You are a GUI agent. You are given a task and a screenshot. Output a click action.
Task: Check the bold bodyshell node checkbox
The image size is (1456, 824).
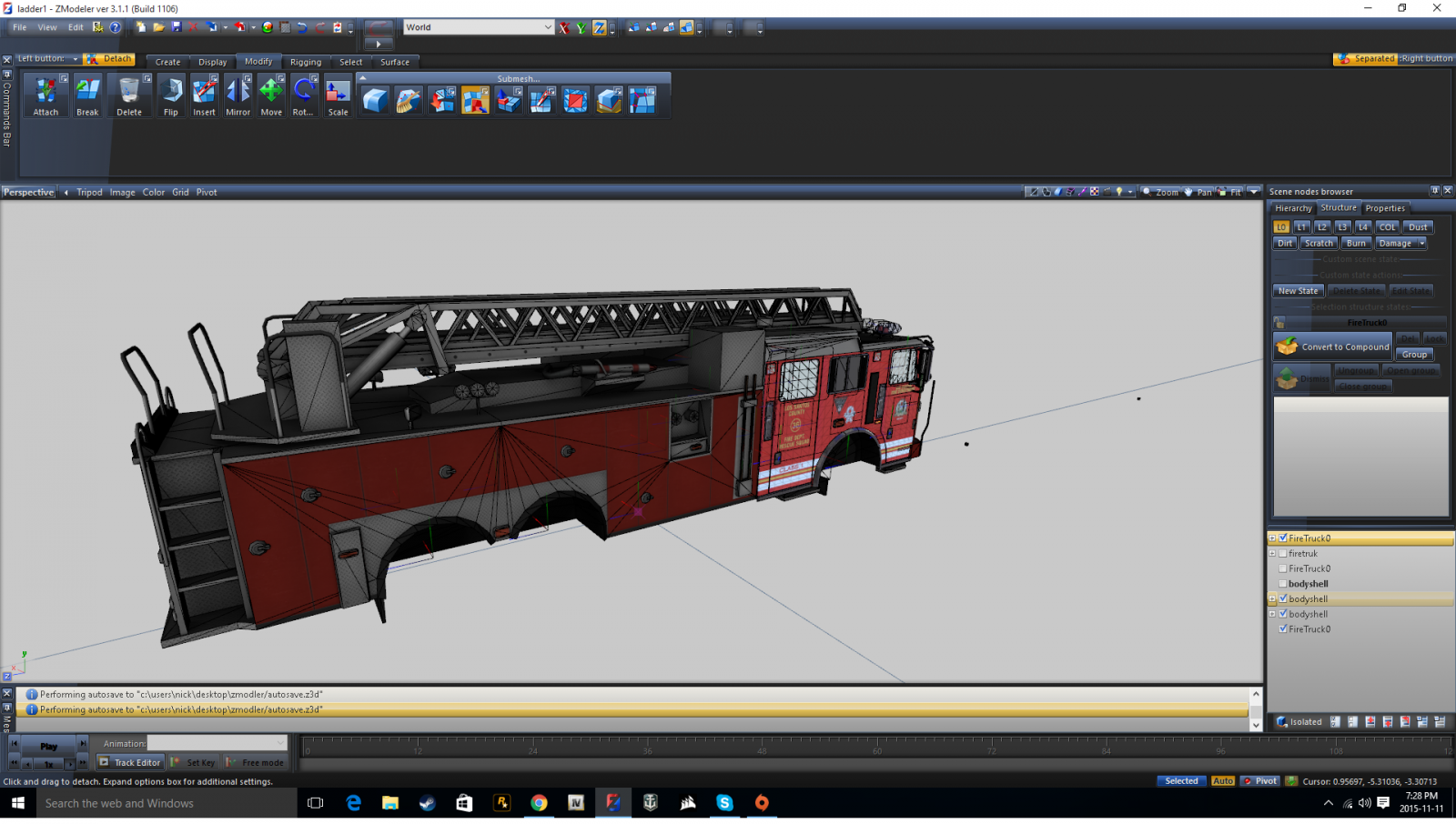point(1283,584)
